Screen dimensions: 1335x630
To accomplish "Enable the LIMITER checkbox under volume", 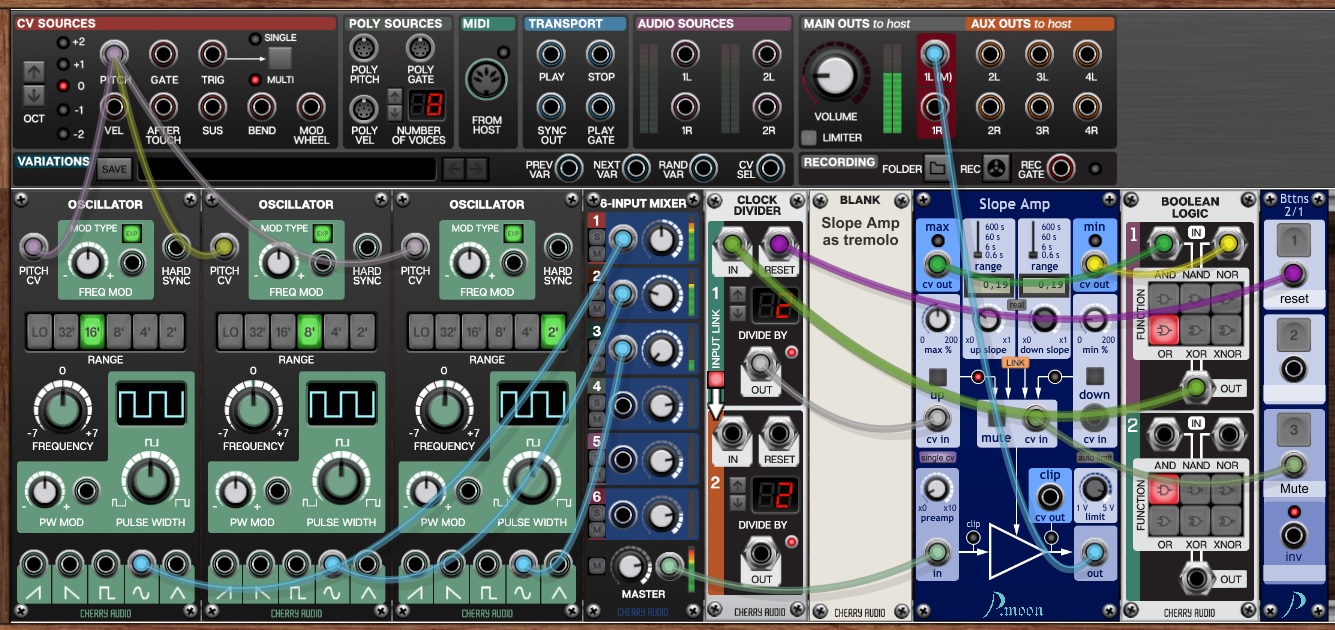I will coord(809,137).
